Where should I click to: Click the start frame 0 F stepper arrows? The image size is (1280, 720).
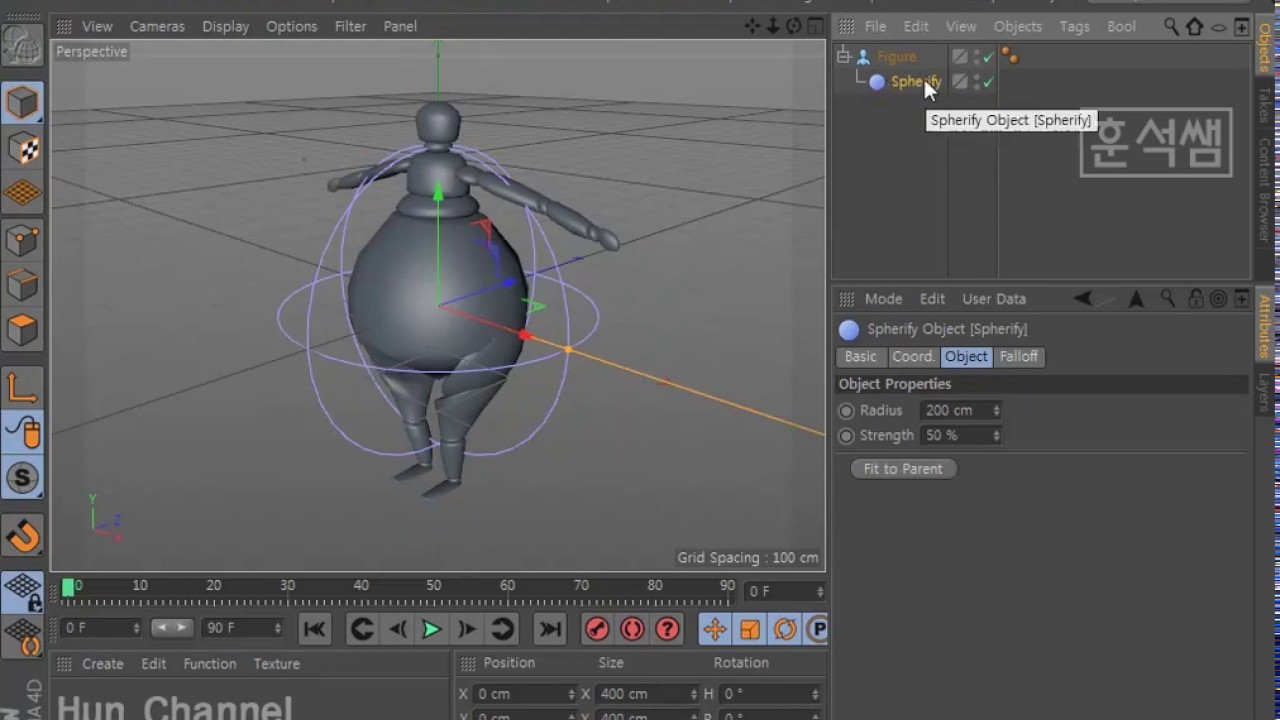[x=136, y=628]
